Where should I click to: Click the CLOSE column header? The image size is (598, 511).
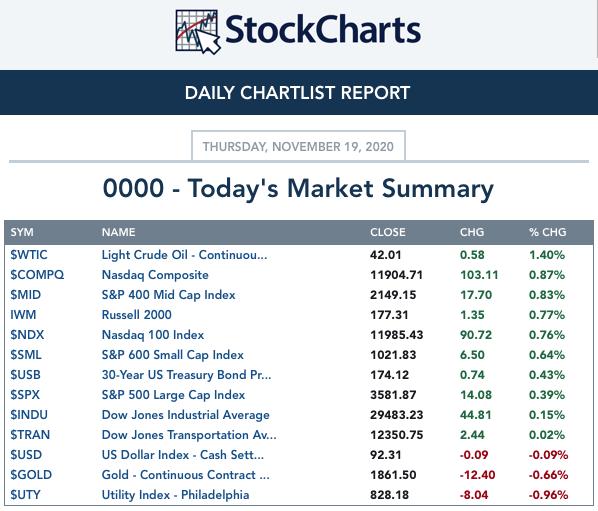coord(387,232)
